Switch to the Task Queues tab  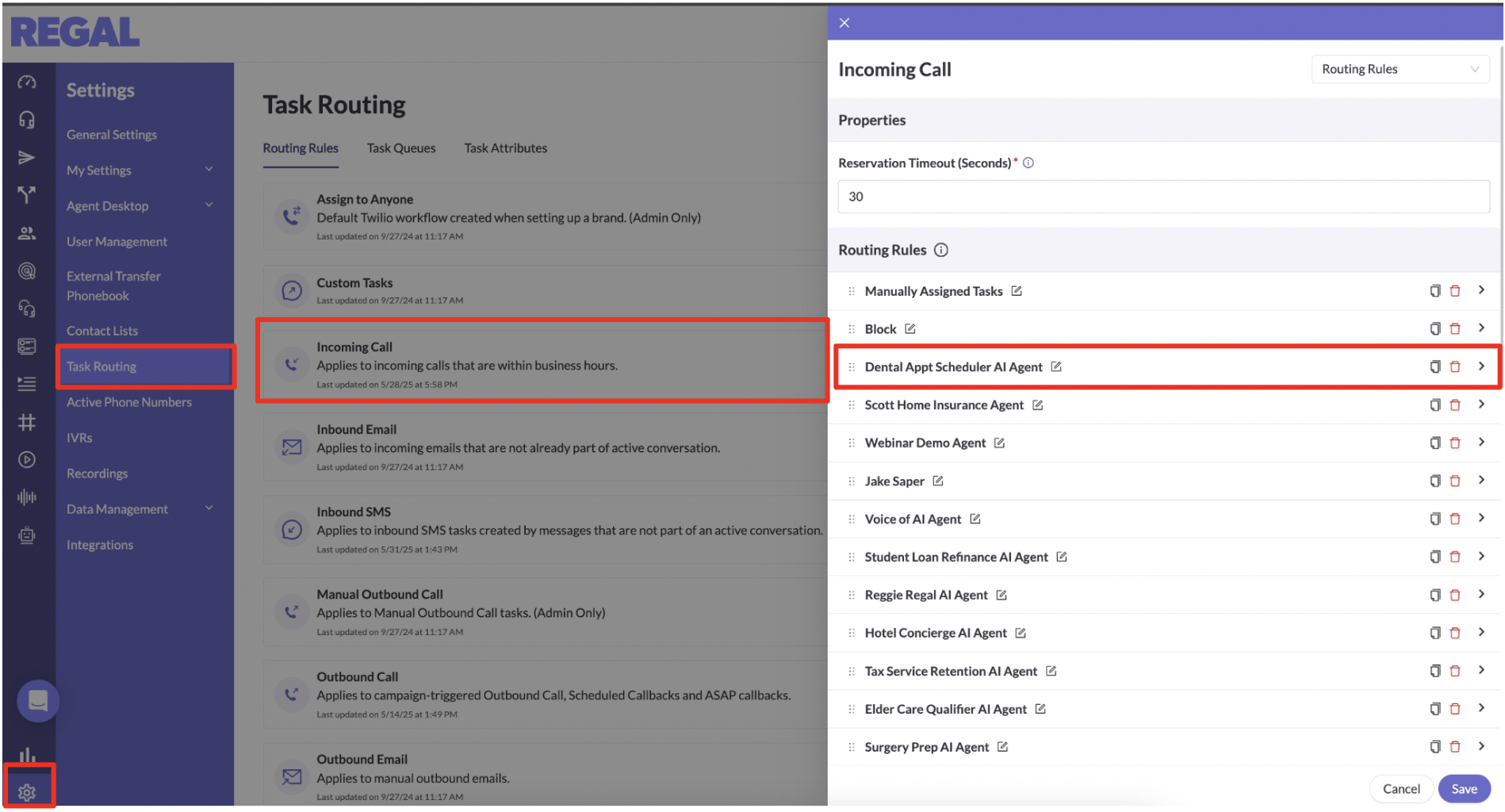[x=401, y=148]
